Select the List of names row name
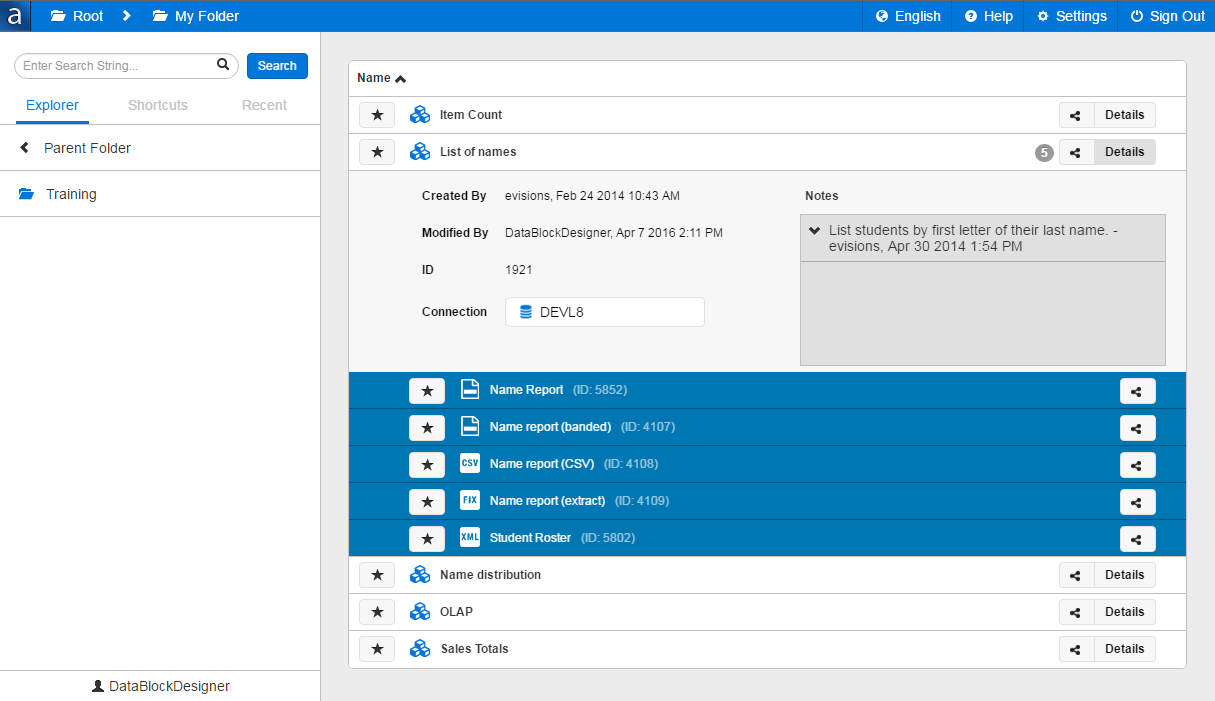 tap(478, 152)
